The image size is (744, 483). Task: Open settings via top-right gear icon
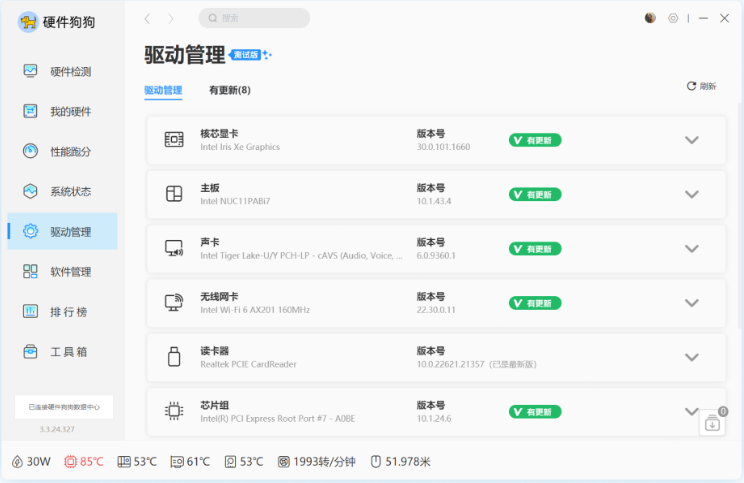point(673,18)
